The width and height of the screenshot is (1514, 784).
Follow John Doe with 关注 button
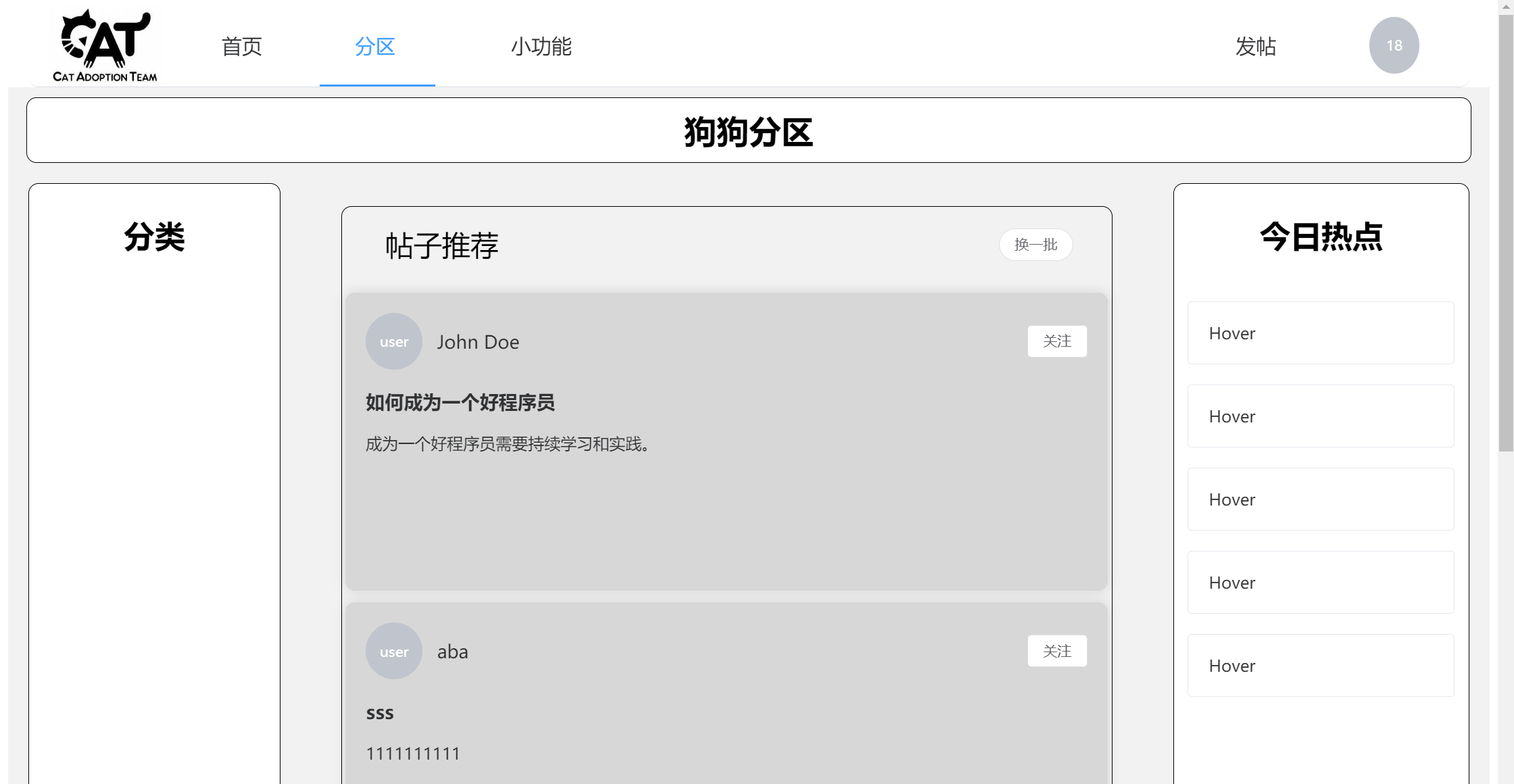(x=1057, y=341)
